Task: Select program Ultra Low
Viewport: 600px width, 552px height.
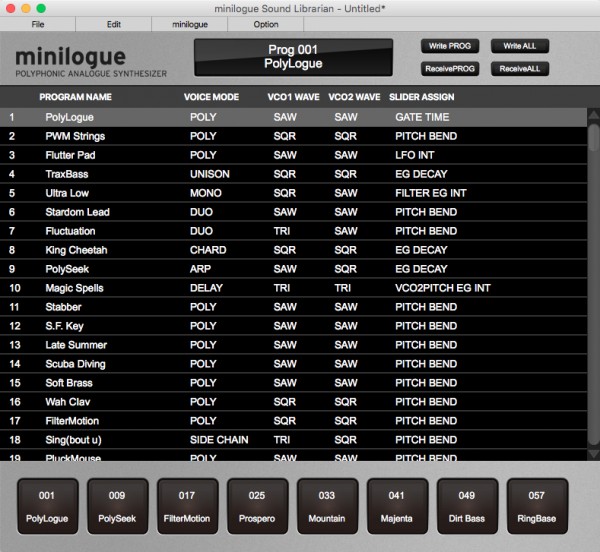Action: click(x=293, y=193)
